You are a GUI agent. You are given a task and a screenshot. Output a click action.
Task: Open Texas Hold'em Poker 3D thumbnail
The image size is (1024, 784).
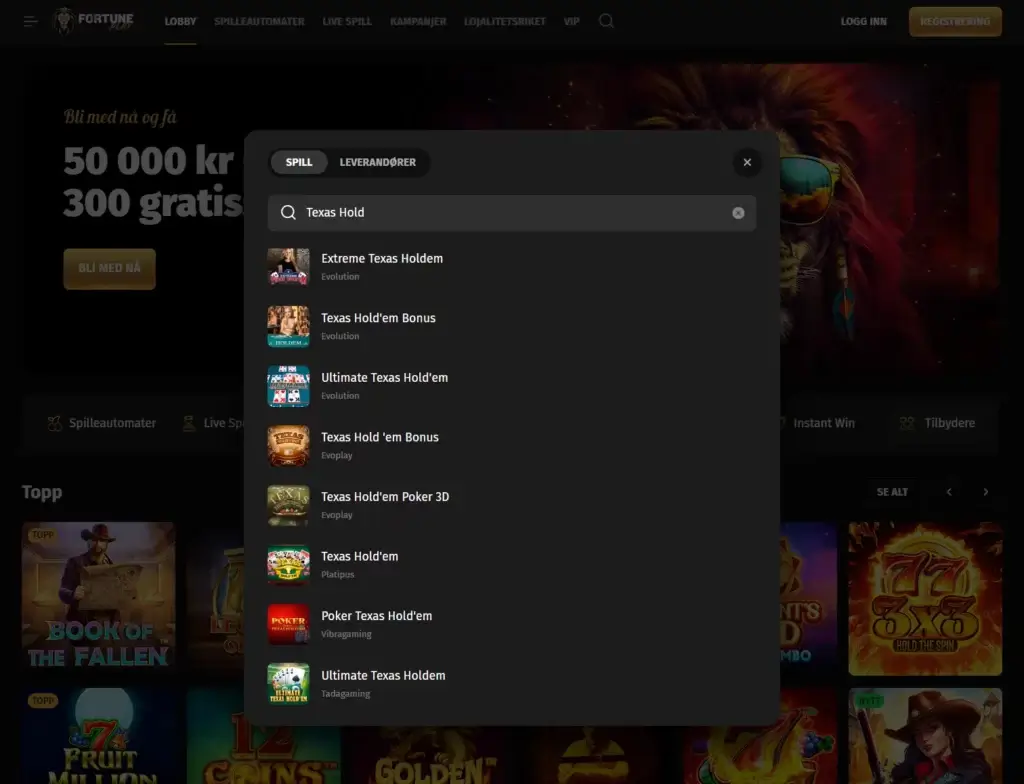[289, 505]
